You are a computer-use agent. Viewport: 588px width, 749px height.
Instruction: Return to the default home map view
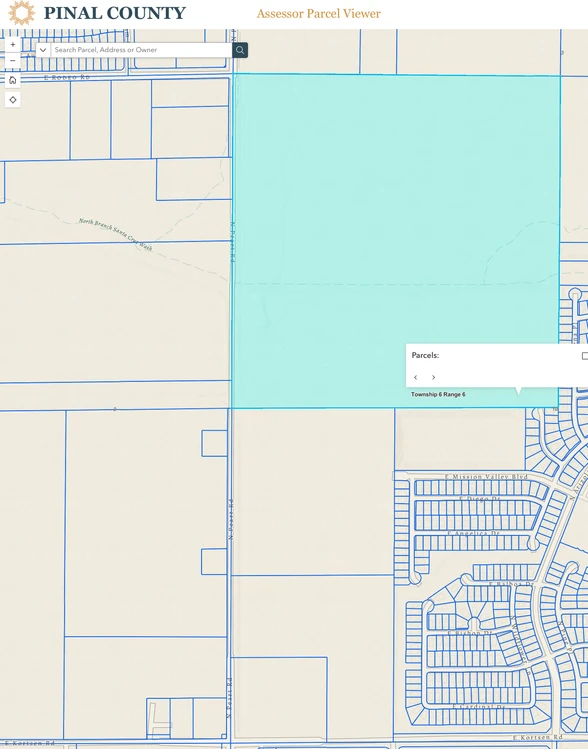pos(12,80)
